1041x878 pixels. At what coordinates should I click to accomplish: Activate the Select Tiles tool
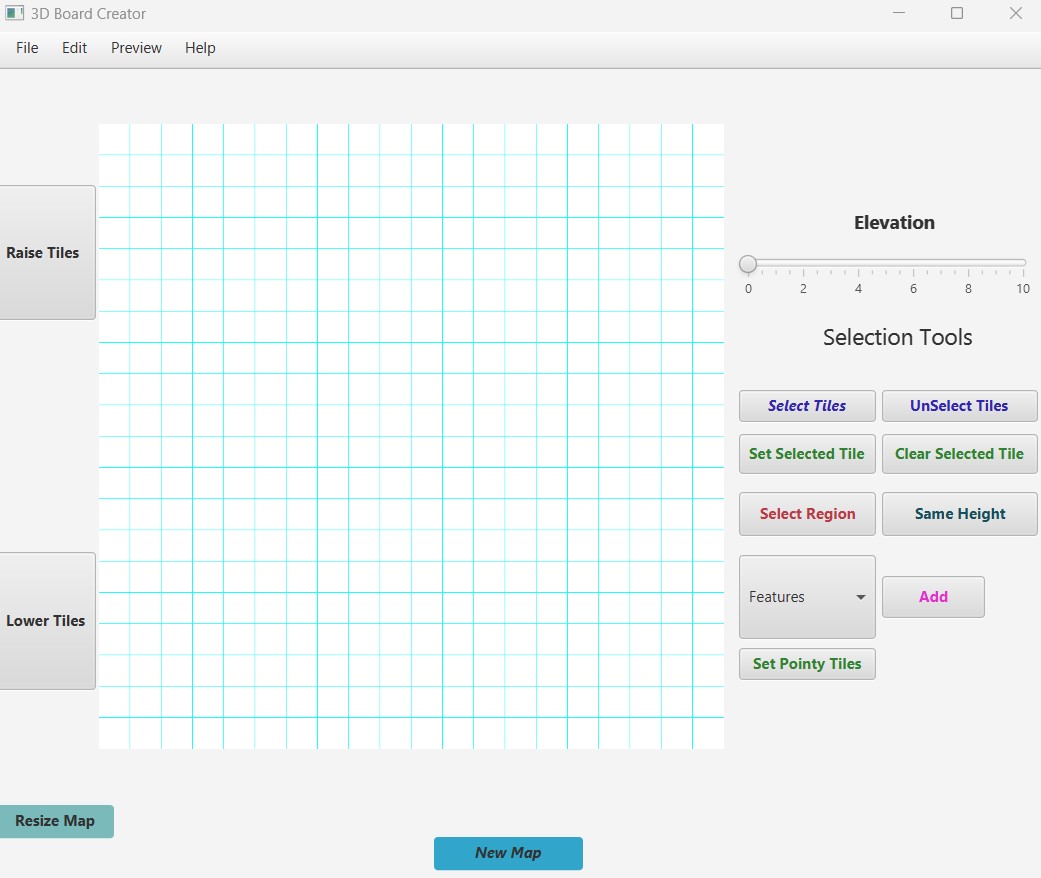[807, 406]
